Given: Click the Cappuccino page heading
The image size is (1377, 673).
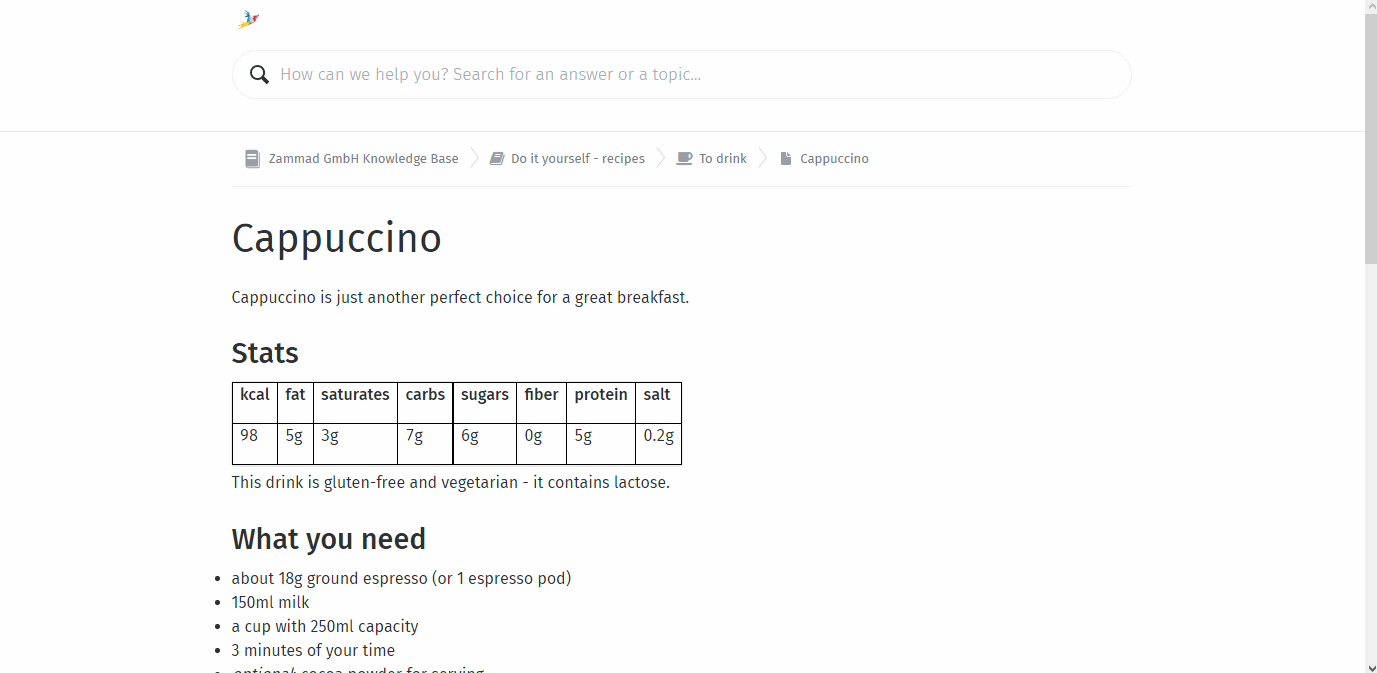Looking at the screenshot, I should pos(337,238).
